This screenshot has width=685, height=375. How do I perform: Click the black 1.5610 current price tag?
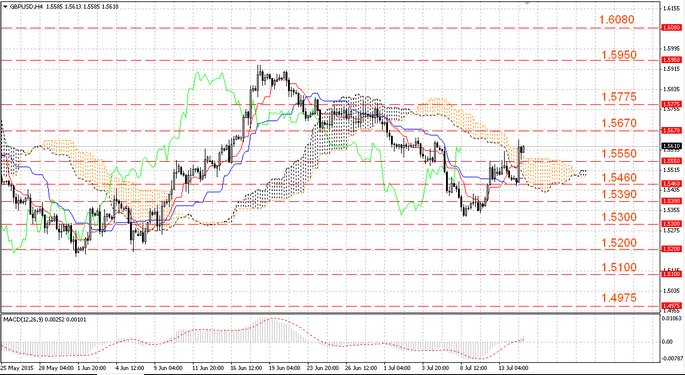click(x=671, y=146)
